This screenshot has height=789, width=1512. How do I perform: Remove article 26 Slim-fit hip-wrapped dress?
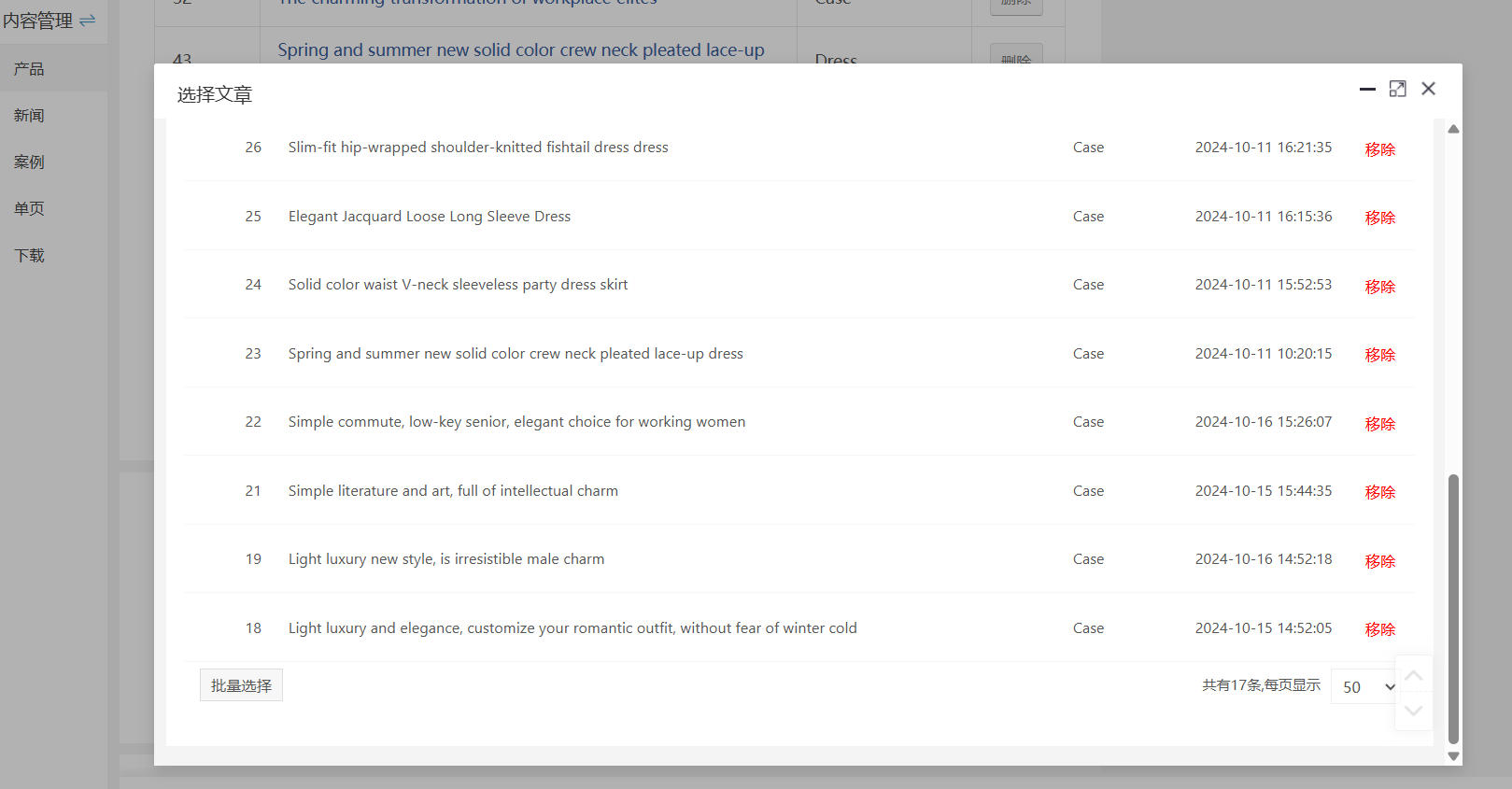pos(1379,148)
